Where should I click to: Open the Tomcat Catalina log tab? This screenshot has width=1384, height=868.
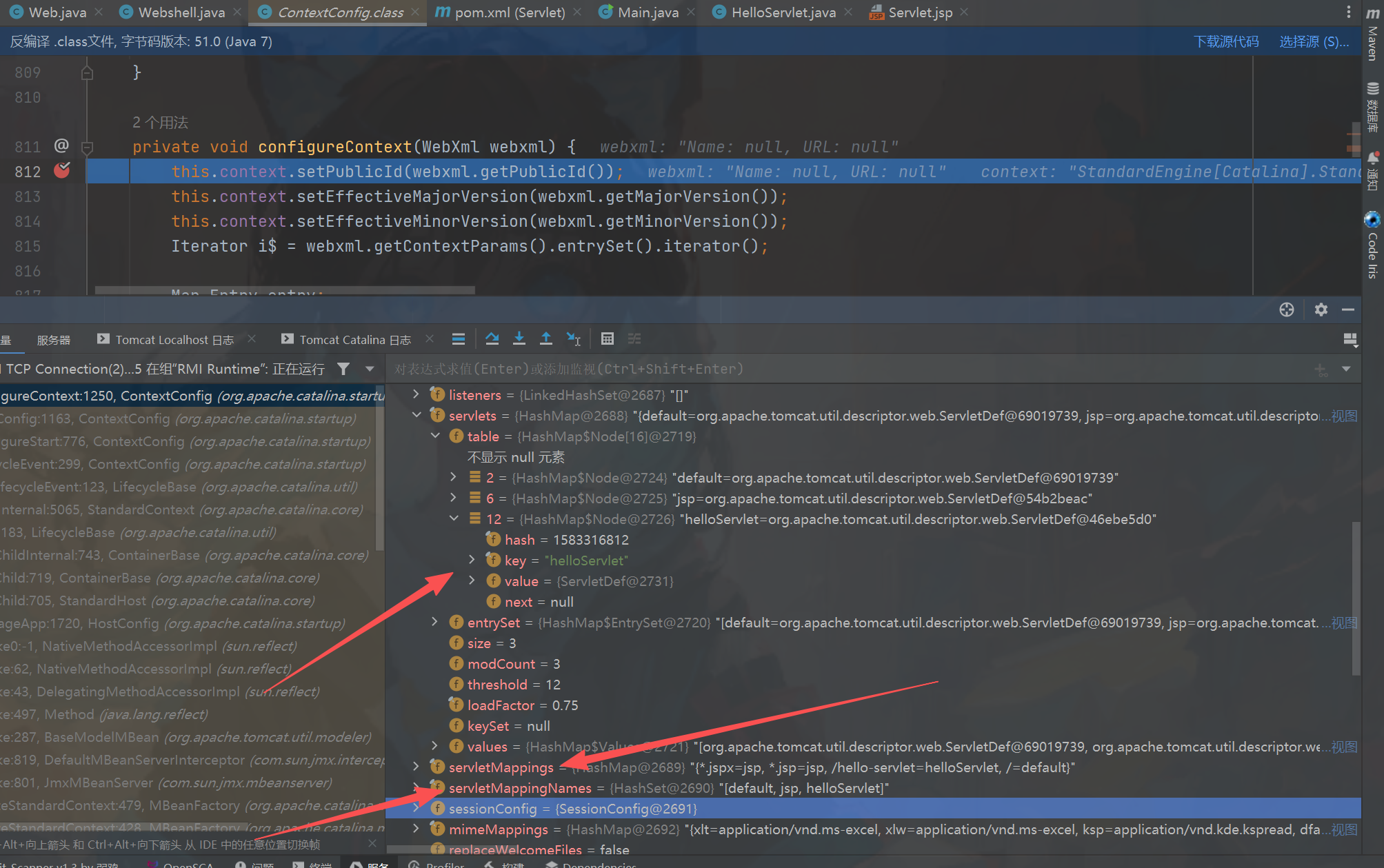coord(354,339)
